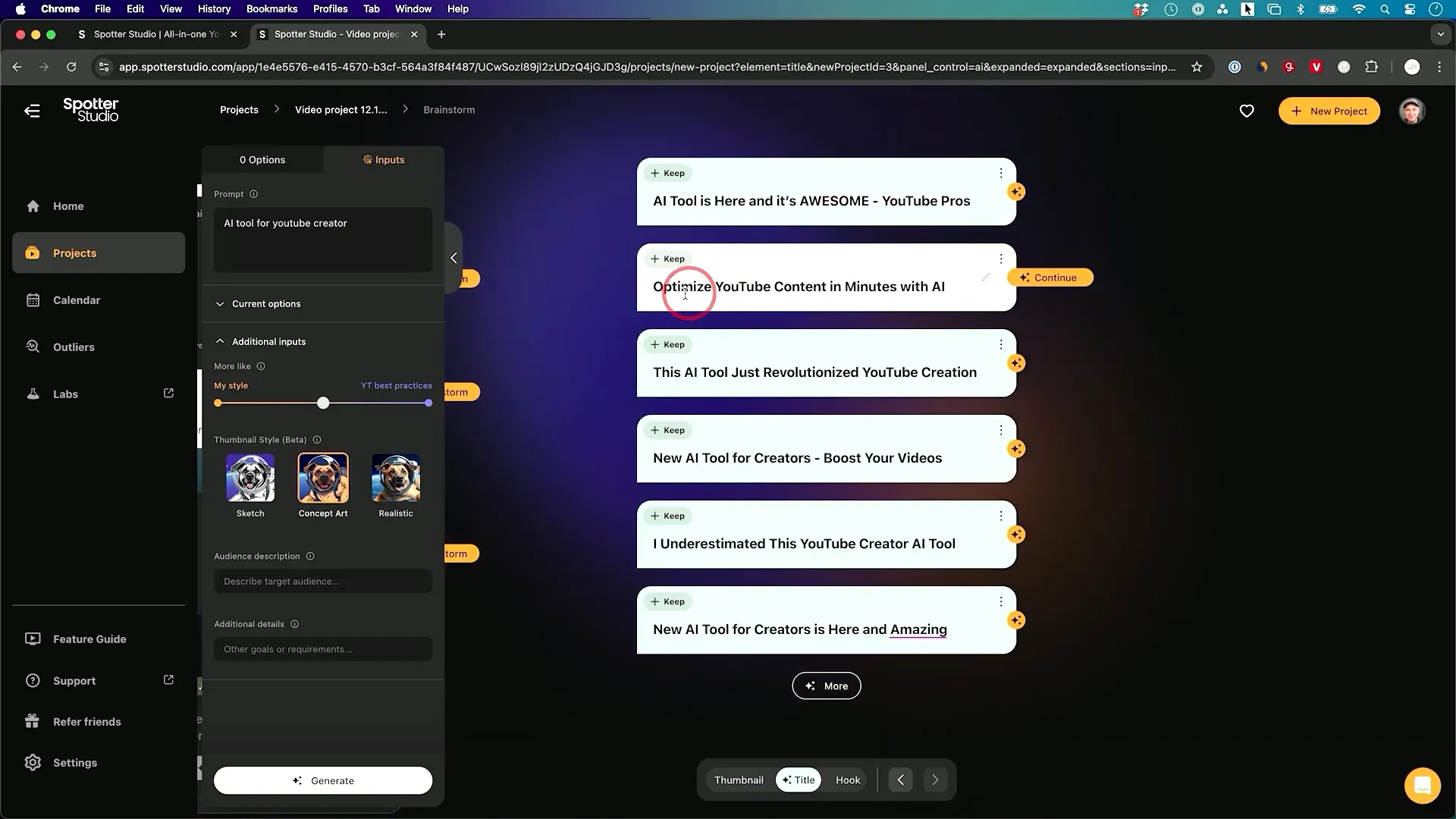The height and width of the screenshot is (819, 1456).
Task: Click the info icon for Thumbnail Style
Action: [x=317, y=440]
